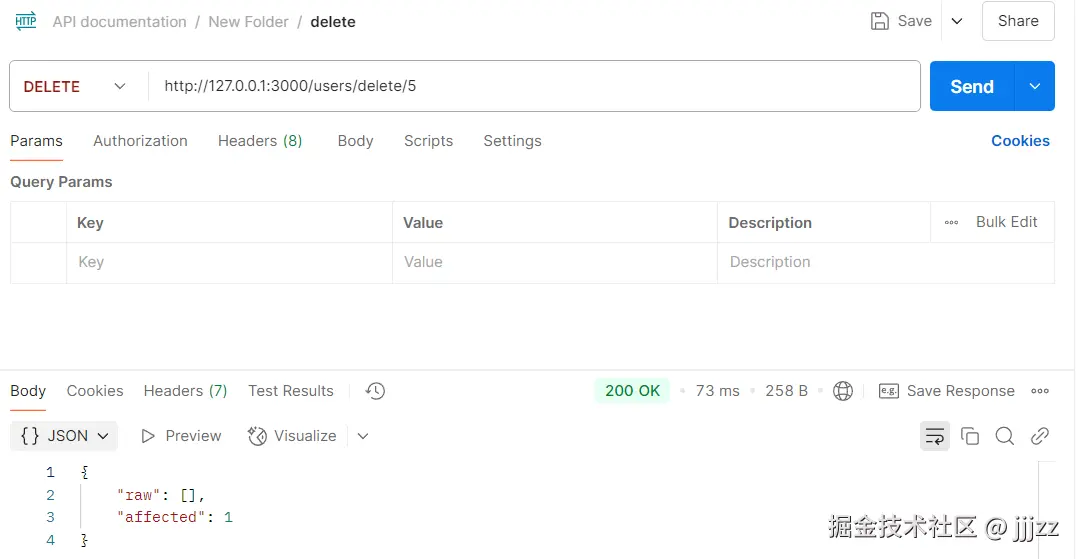Switch to the Authorization tab
Viewport: 1076px width, 559px height.
coord(140,141)
